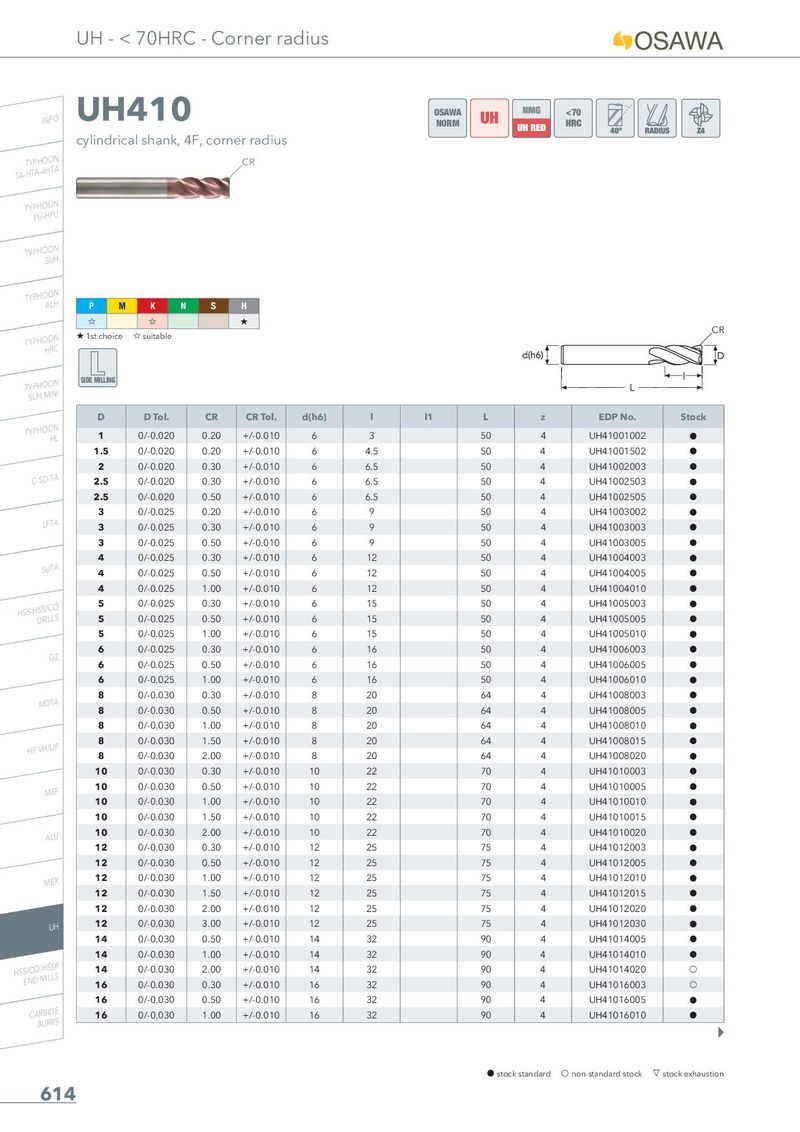Open the LFTA side tab
800x1132 pixels.
(x=32, y=526)
